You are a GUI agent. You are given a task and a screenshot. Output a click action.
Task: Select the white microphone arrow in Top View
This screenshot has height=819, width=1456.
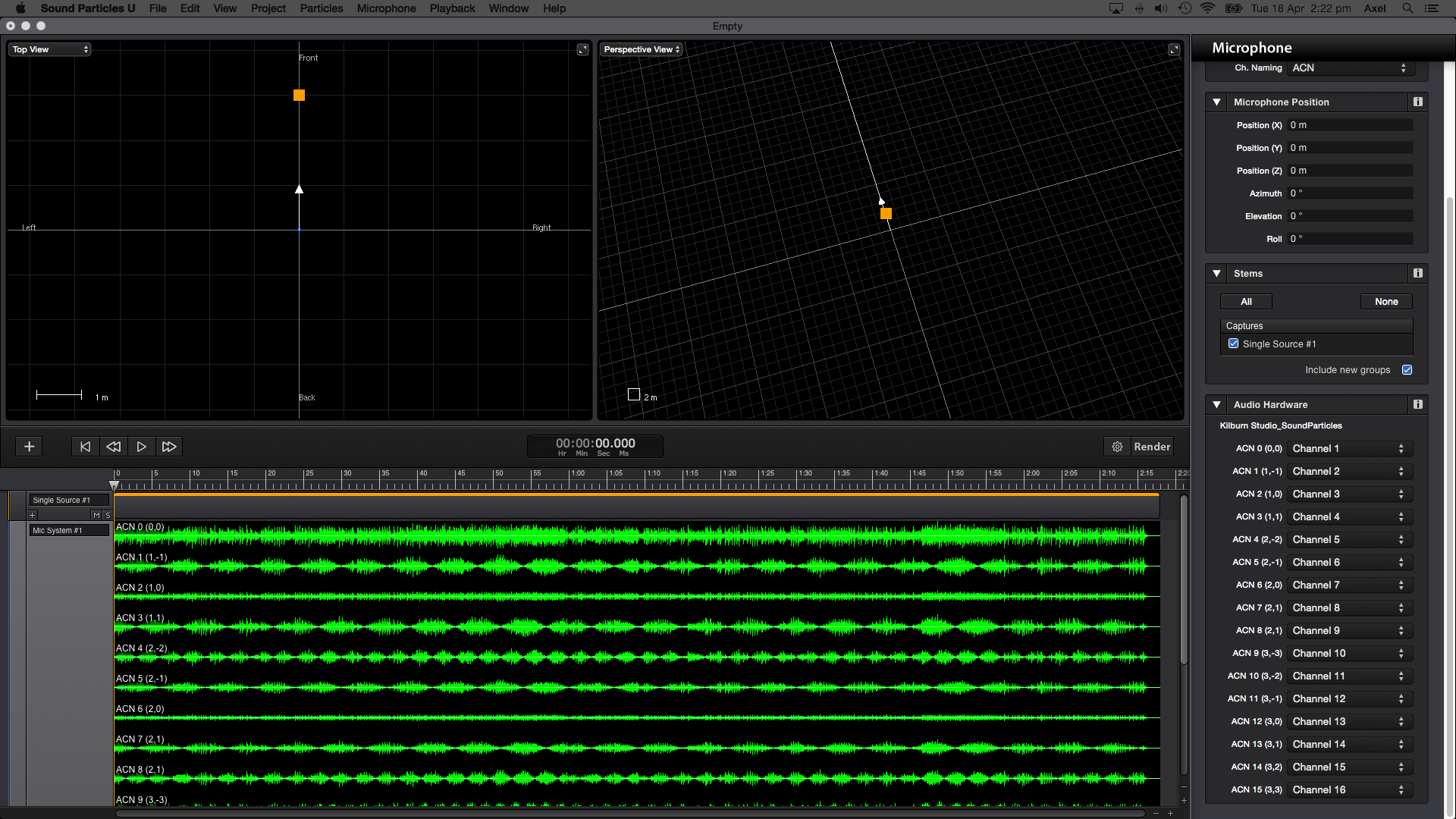[x=299, y=189]
